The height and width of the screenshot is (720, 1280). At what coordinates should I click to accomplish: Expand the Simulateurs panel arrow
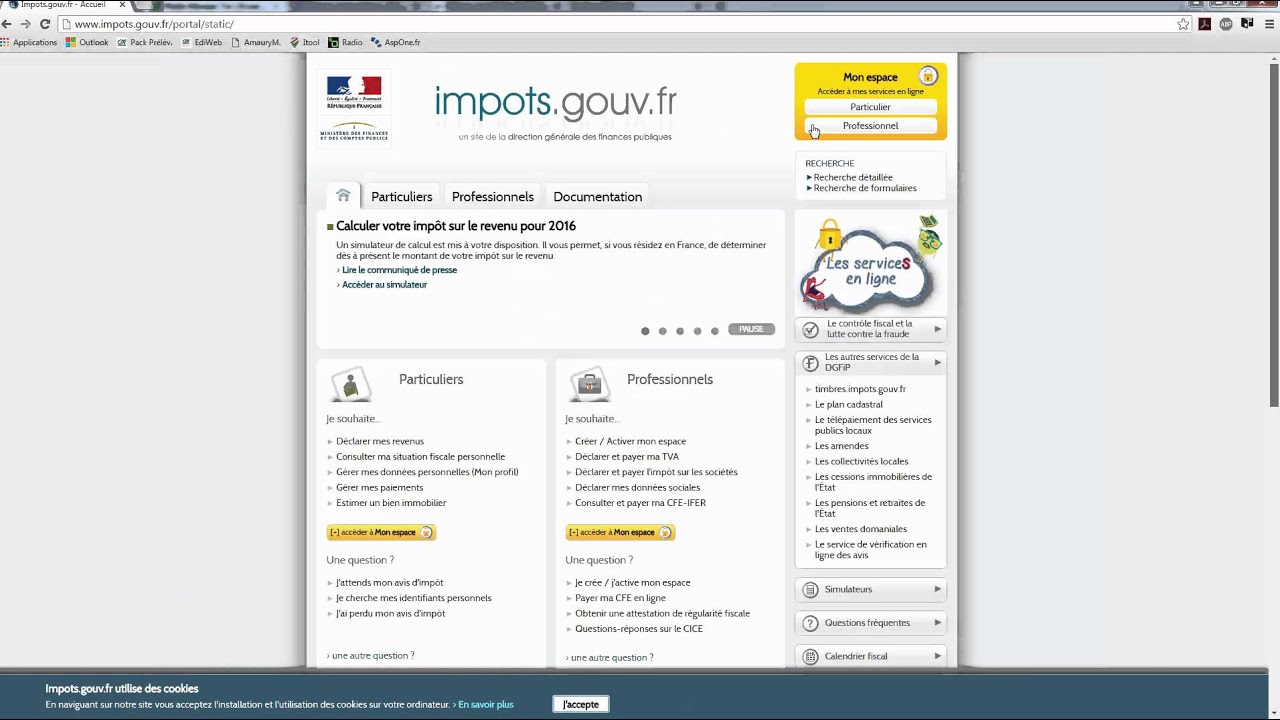pyautogui.click(x=937, y=589)
